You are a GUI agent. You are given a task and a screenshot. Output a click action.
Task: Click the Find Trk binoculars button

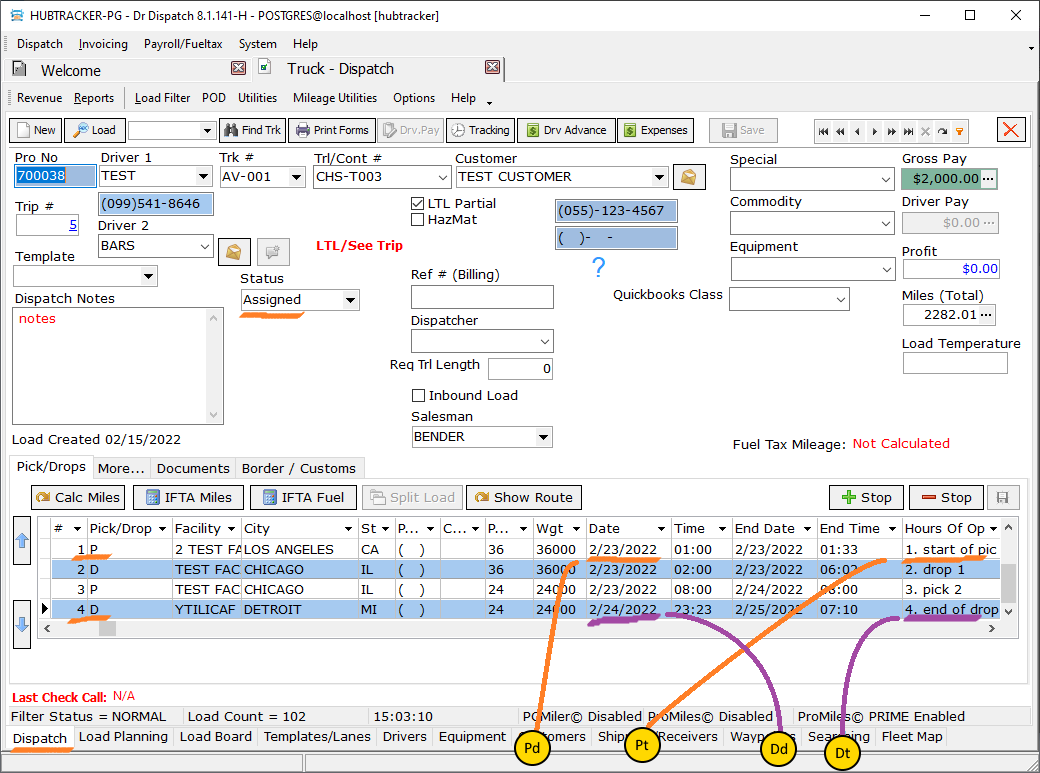click(252, 130)
